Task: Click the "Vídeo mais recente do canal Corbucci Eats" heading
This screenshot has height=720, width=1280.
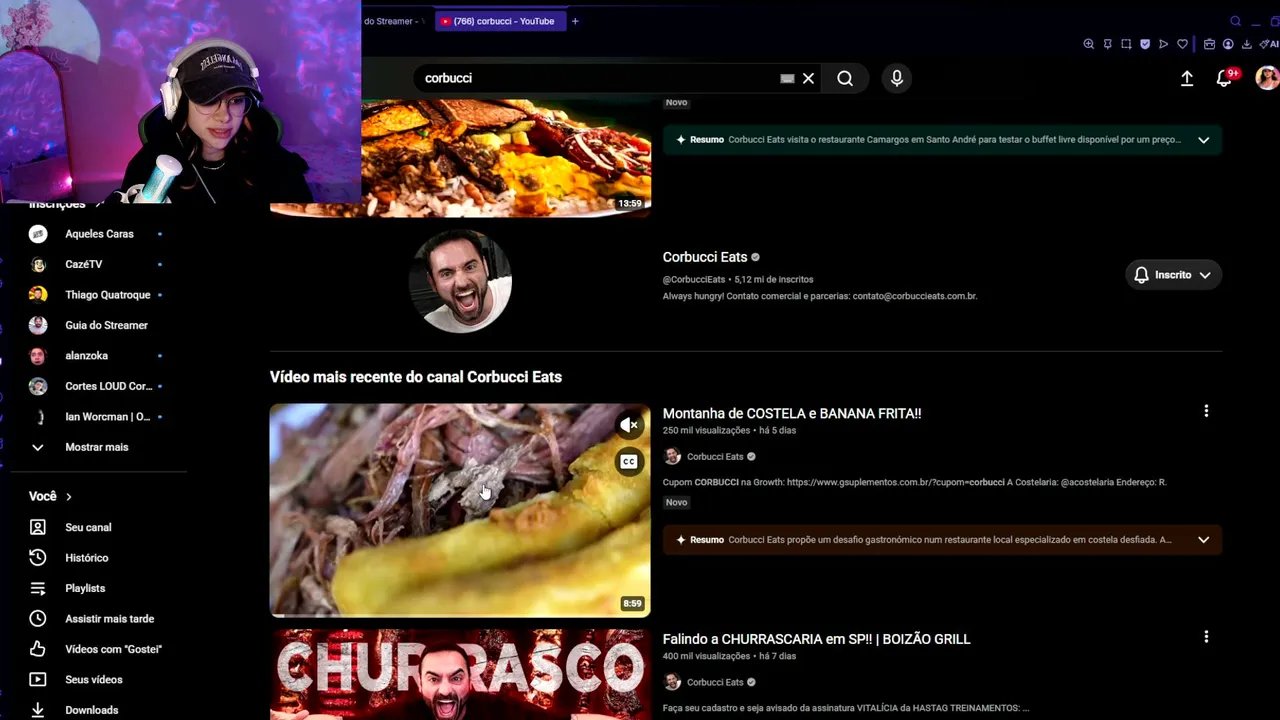Action: click(x=416, y=377)
